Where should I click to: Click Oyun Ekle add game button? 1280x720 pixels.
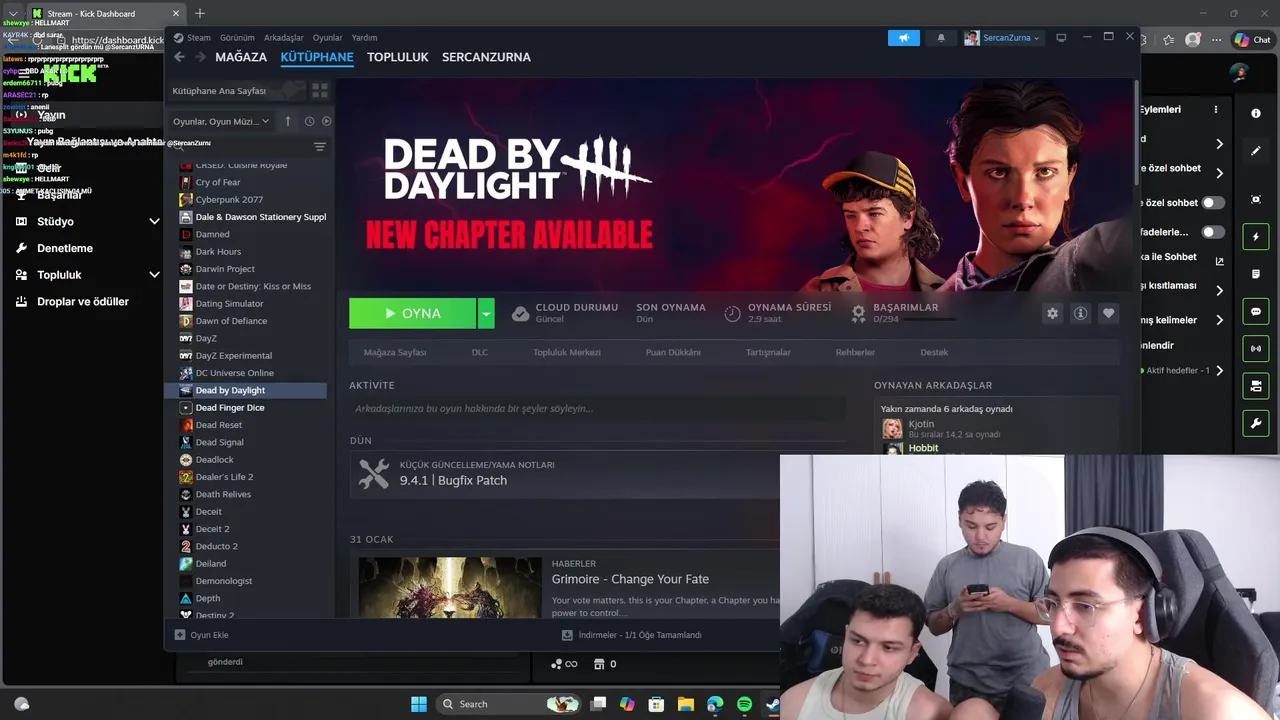202,635
